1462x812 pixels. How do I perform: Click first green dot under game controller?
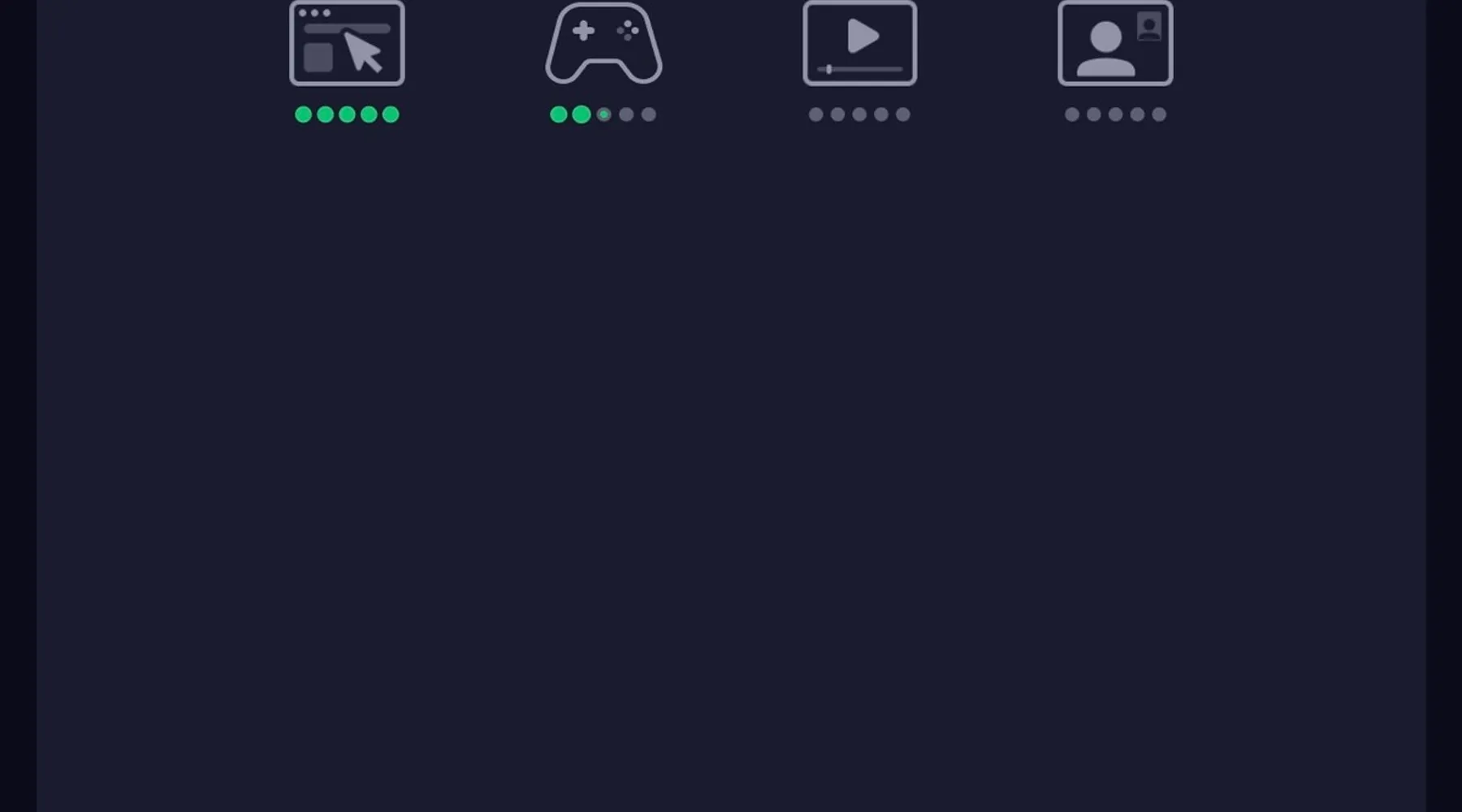(559, 114)
